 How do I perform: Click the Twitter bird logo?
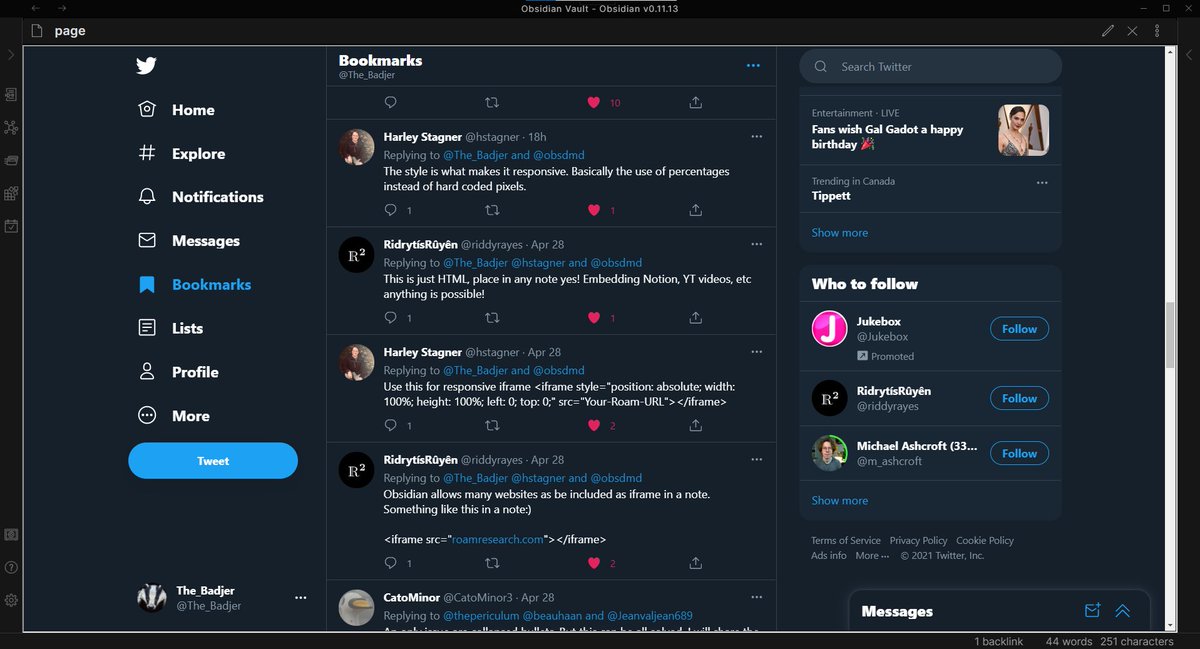tap(147, 66)
